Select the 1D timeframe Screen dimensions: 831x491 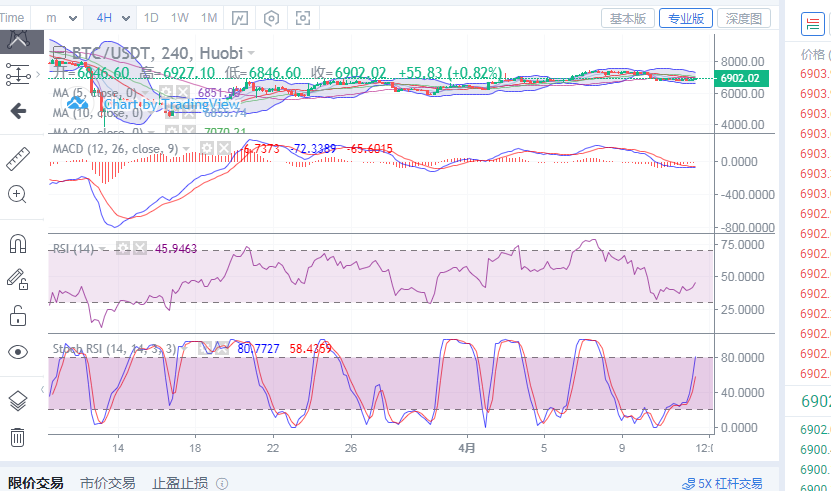pos(151,18)
